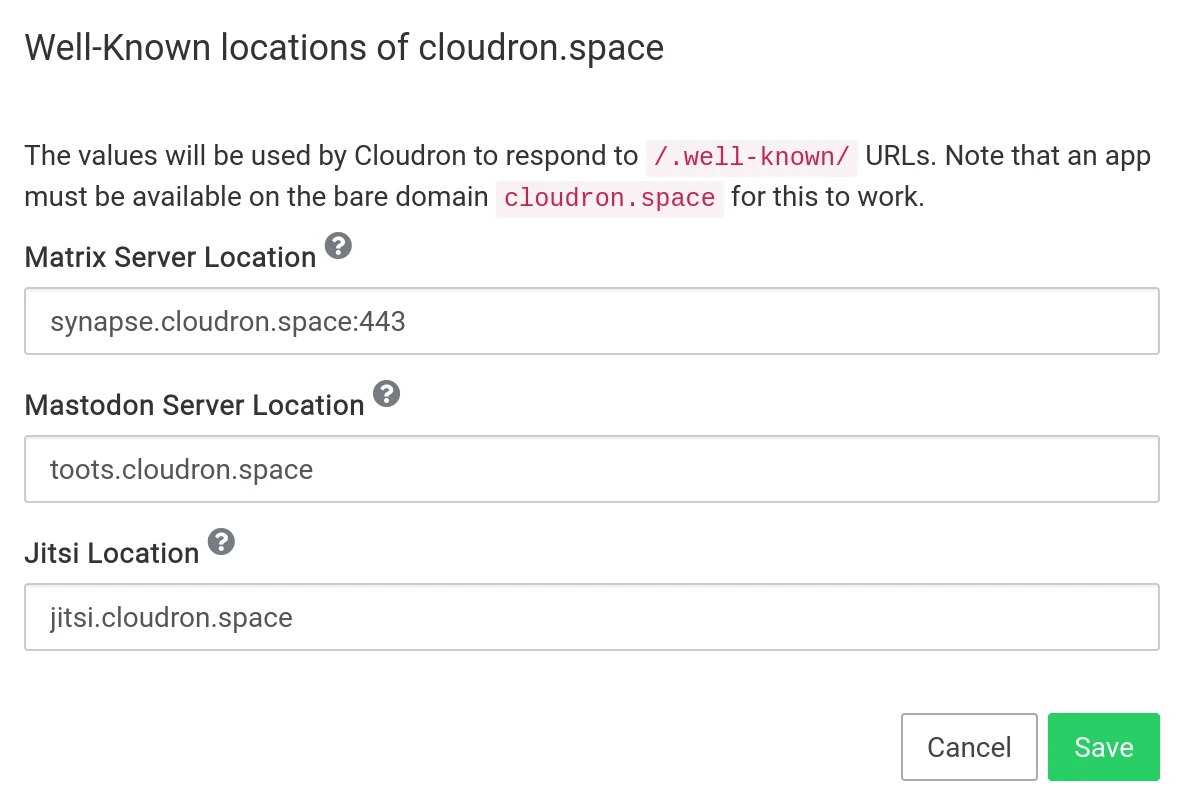Screen dimensions: 1178x800
Task: Focus the Matrix Server Location input field
Action: coord(591,321)
